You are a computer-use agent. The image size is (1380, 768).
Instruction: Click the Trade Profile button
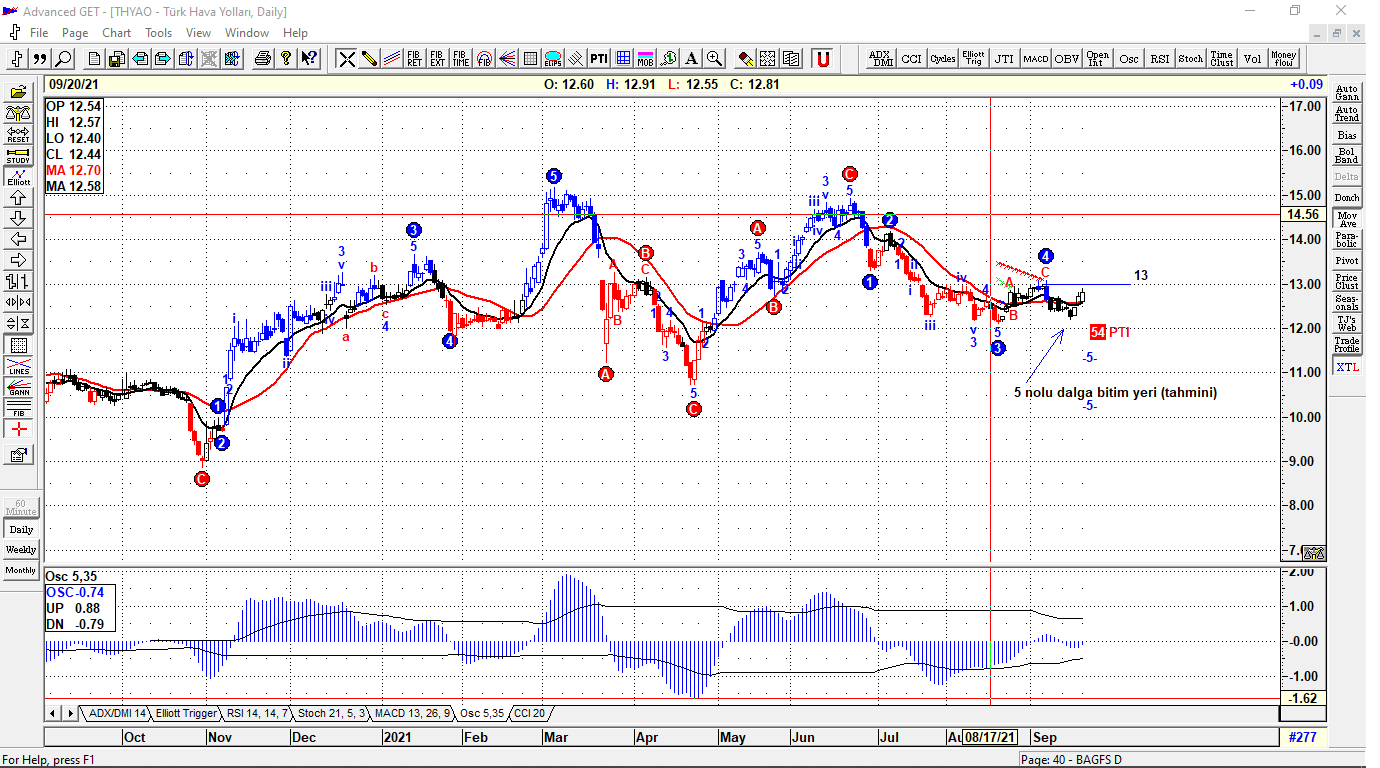(x=1347, y=345)
